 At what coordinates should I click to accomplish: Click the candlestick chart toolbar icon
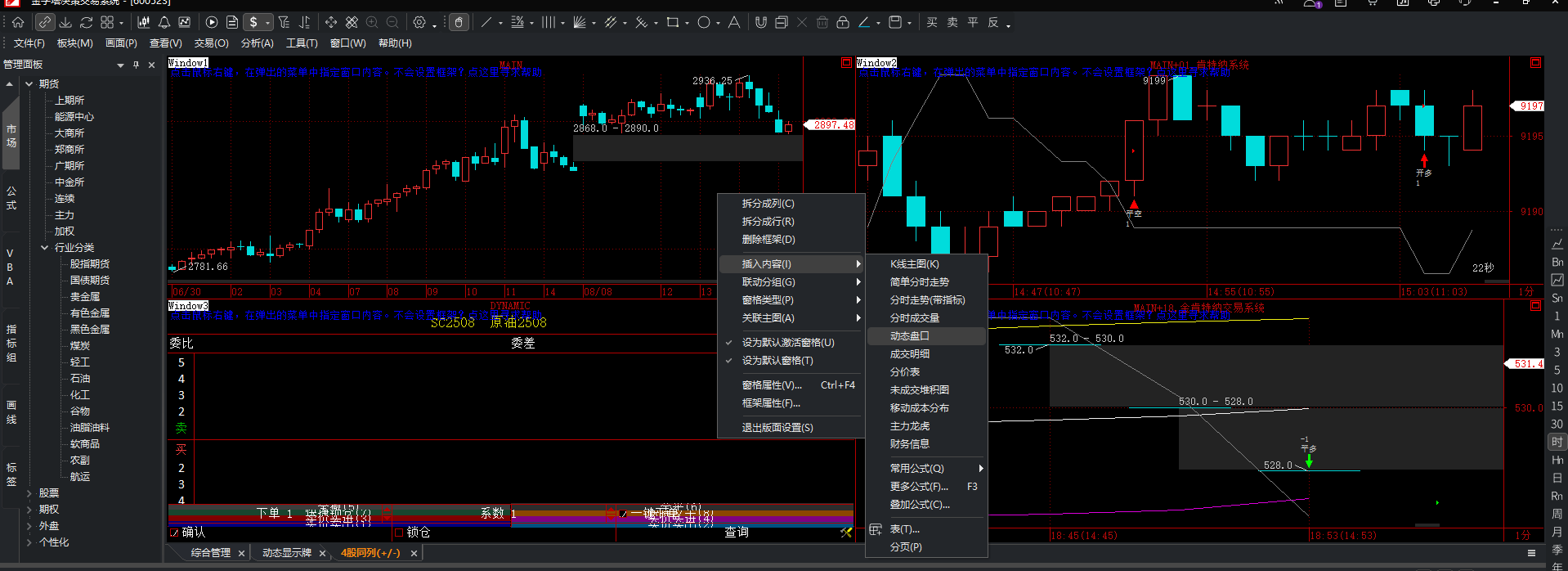(144, 22)
